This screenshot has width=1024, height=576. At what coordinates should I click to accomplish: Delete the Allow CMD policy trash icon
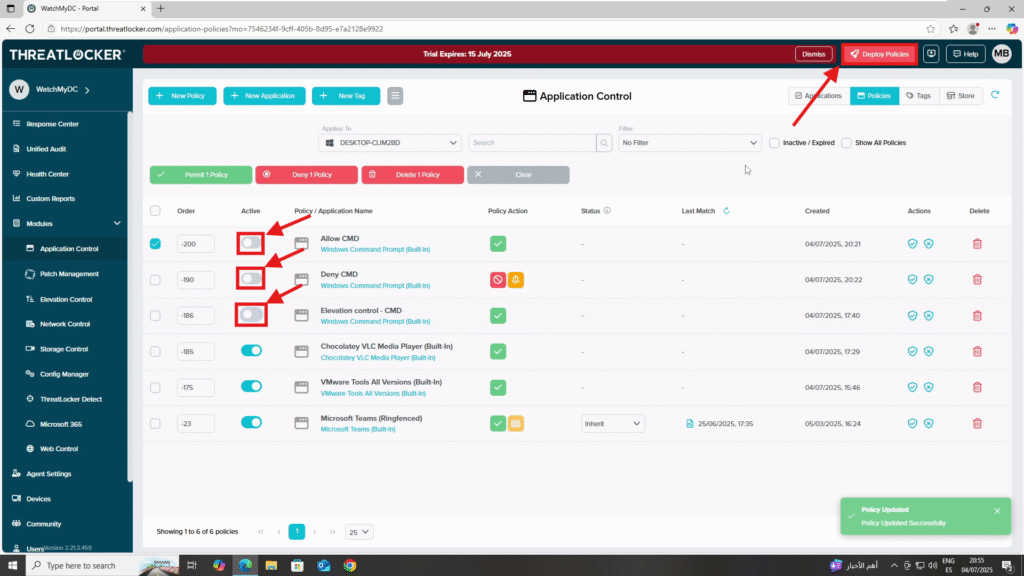977,244
